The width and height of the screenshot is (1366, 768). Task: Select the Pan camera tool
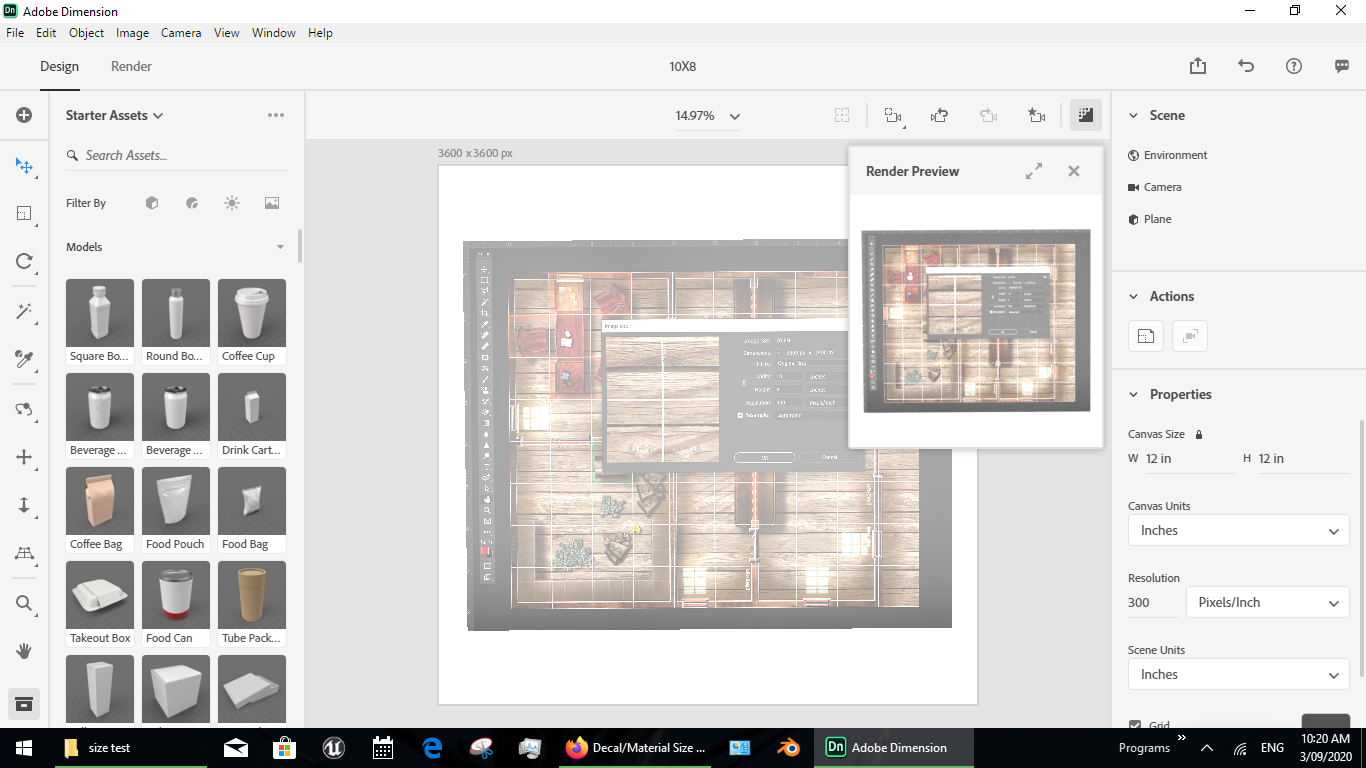tap(24, 457)
